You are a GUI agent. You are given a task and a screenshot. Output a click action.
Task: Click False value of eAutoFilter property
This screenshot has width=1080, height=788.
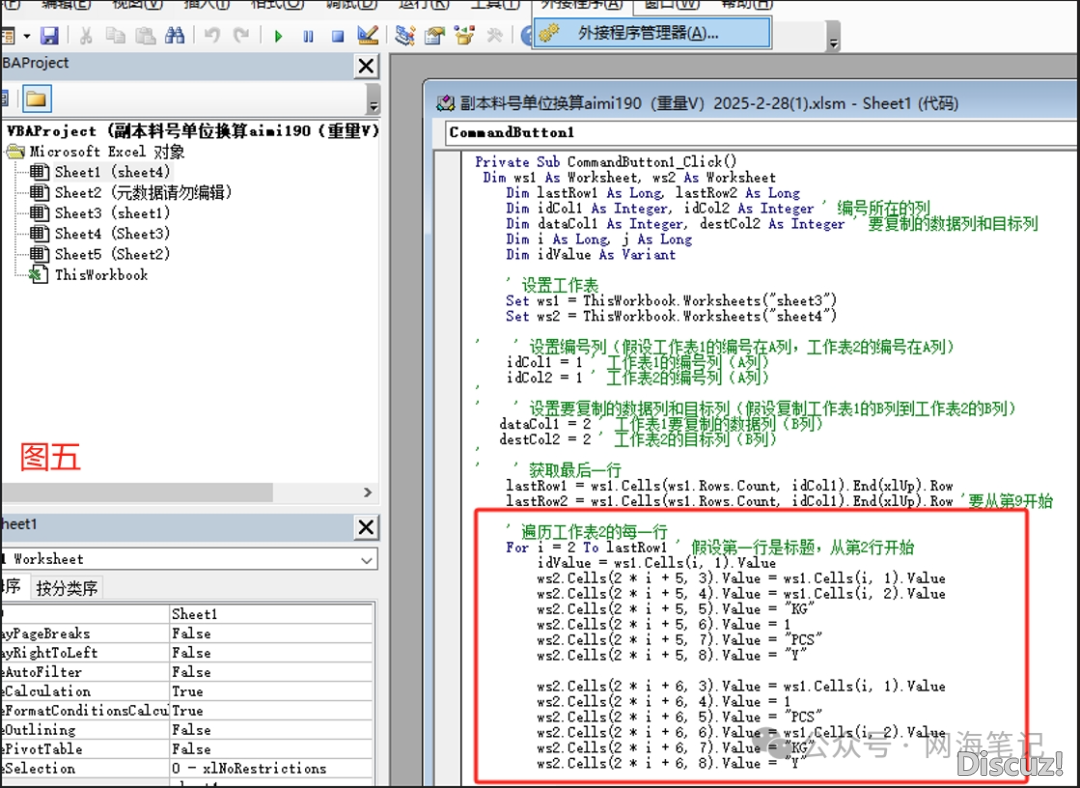(271, 672)
